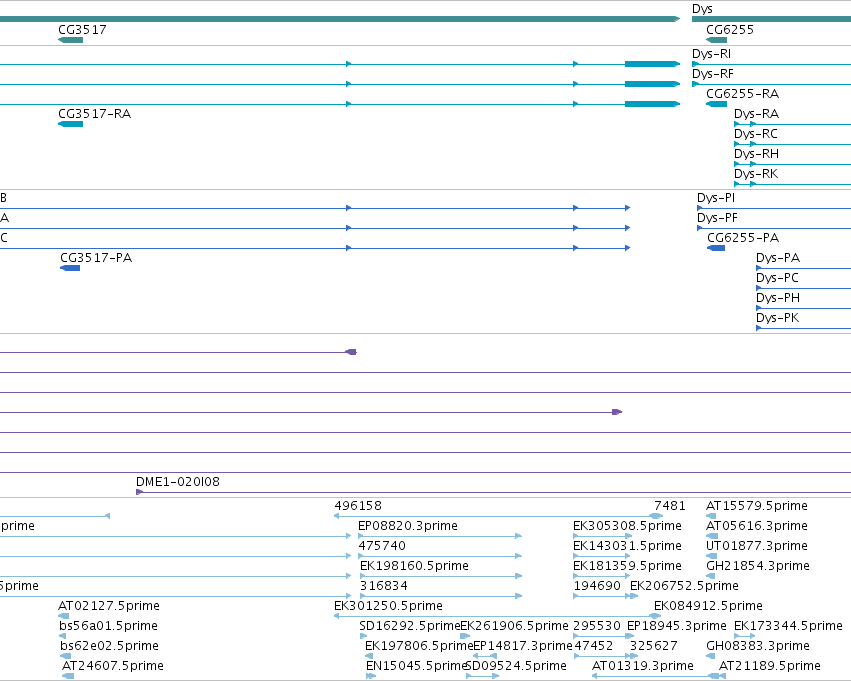Select feature 194690

pos(597,586)
